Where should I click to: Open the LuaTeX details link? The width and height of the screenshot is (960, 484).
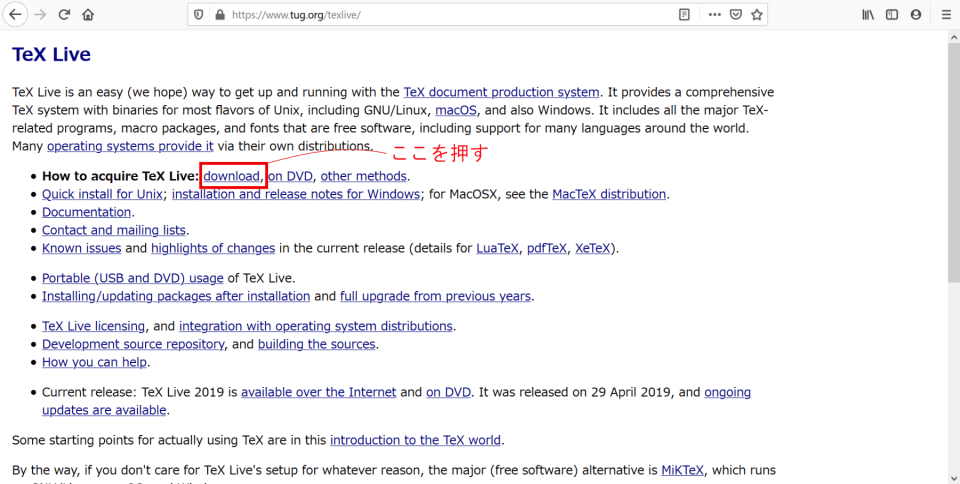[x=497, y=248]
